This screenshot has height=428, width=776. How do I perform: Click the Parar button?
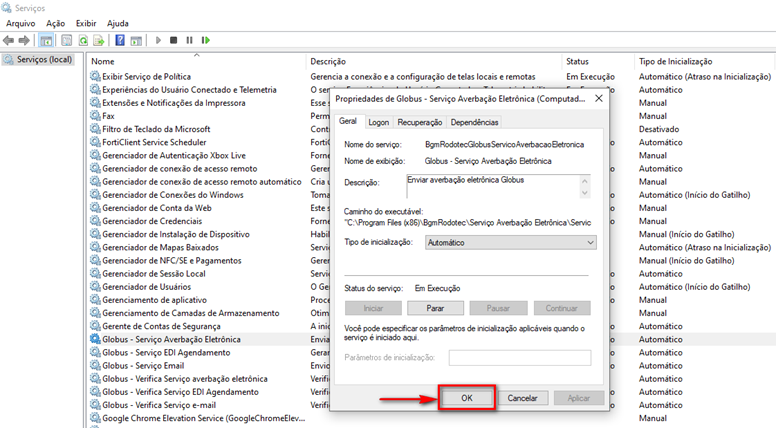tap(436, 308)
